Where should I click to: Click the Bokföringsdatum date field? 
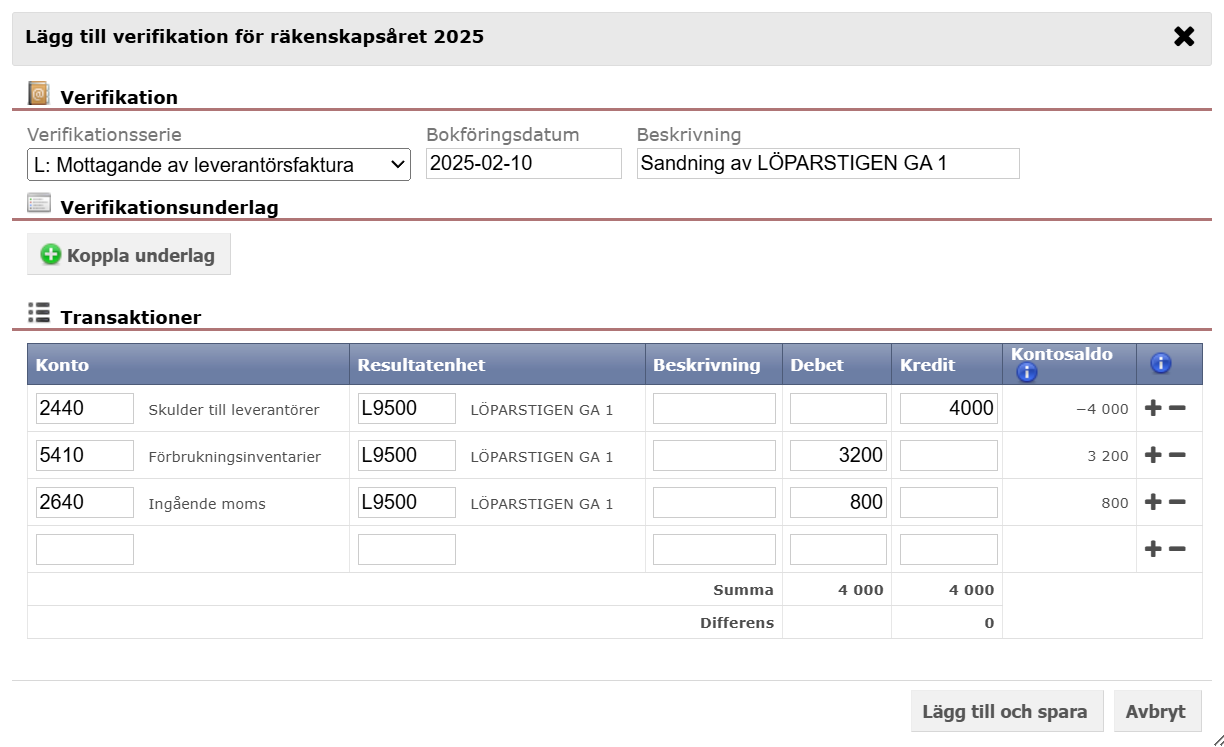point(523,163)
